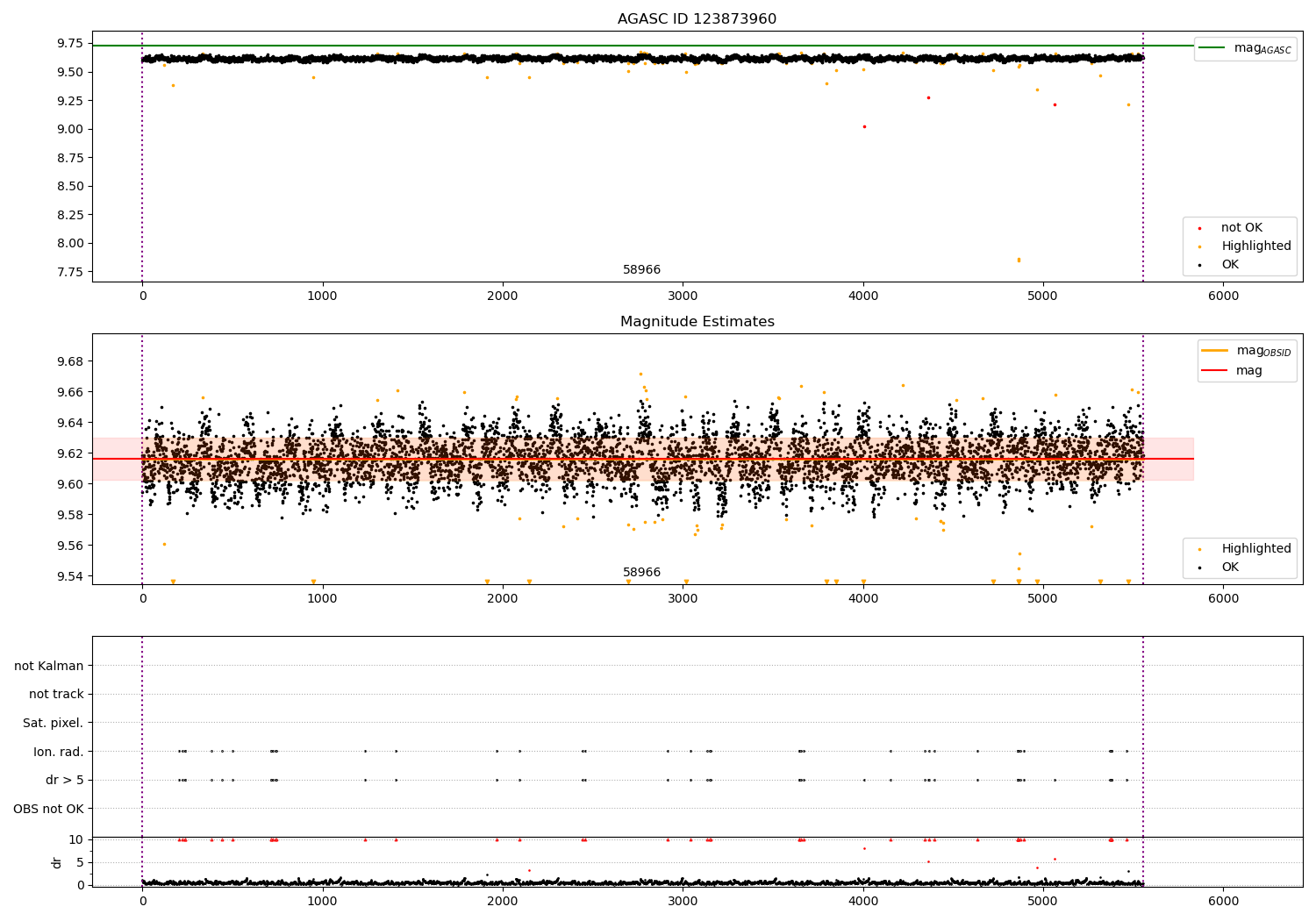Click the 'OBS not OK' axis label

49,809
